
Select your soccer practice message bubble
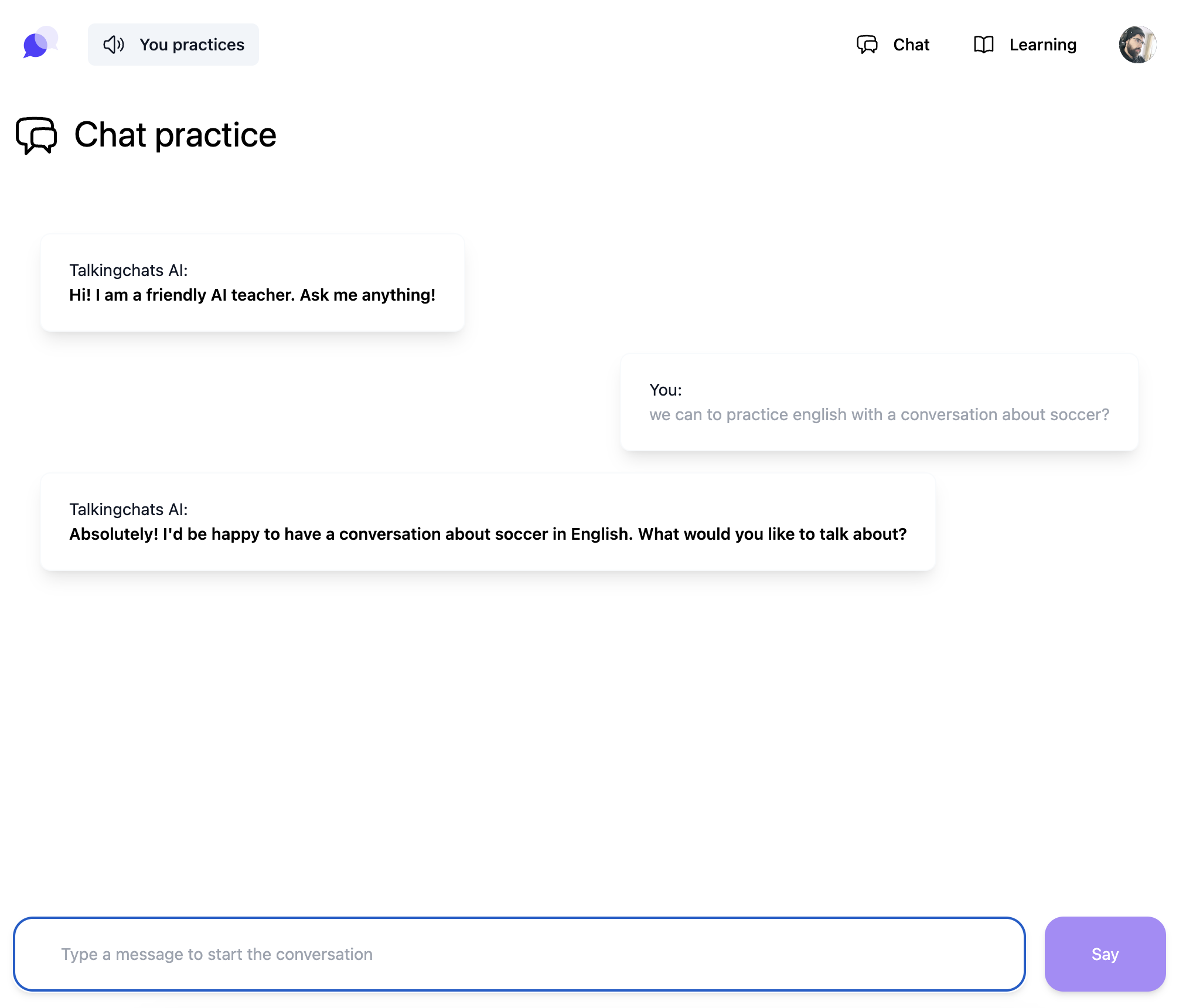(880, 403)
